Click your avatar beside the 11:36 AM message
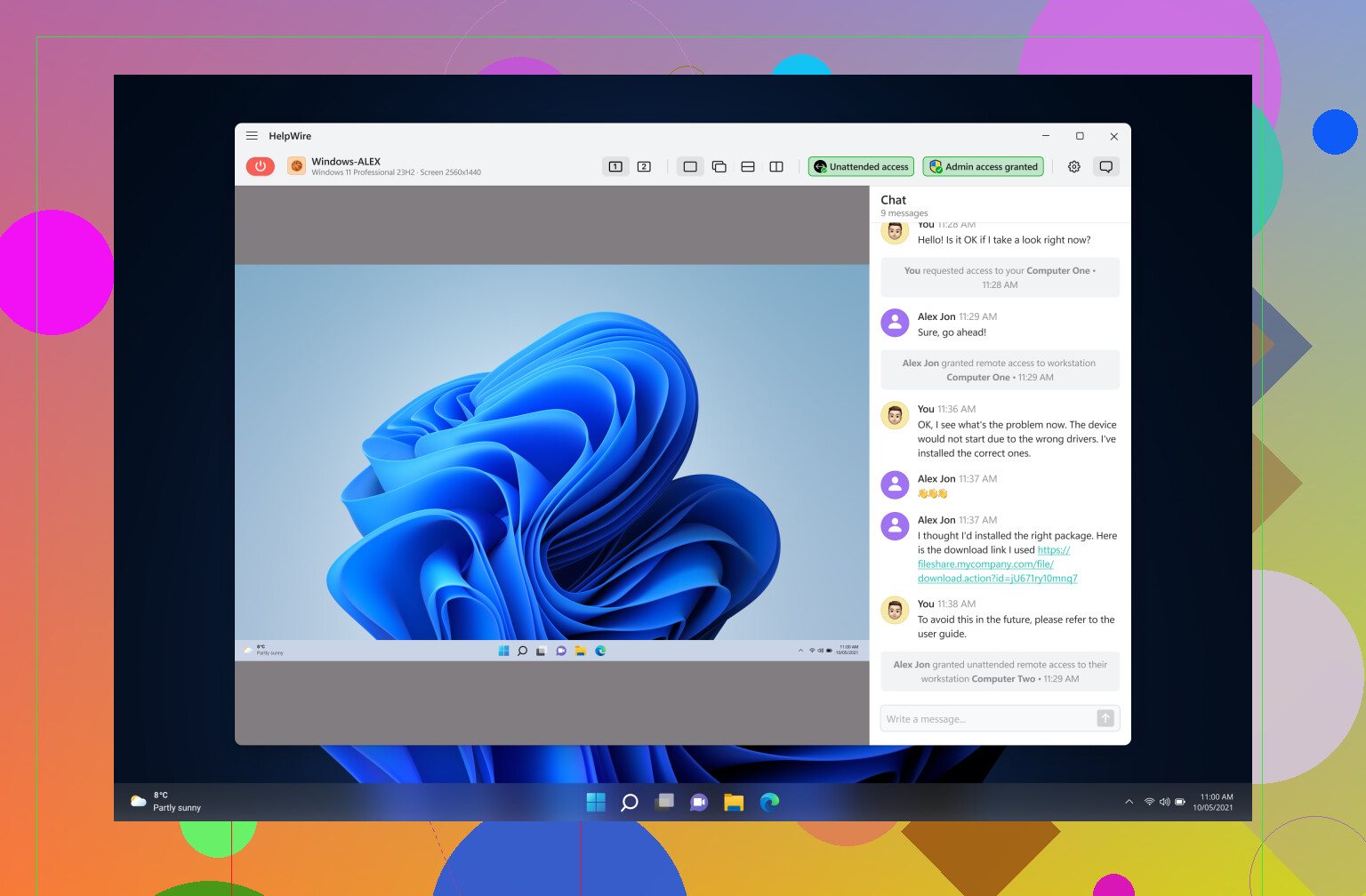This screenshot has width=1366, height=896. point(895,415)
